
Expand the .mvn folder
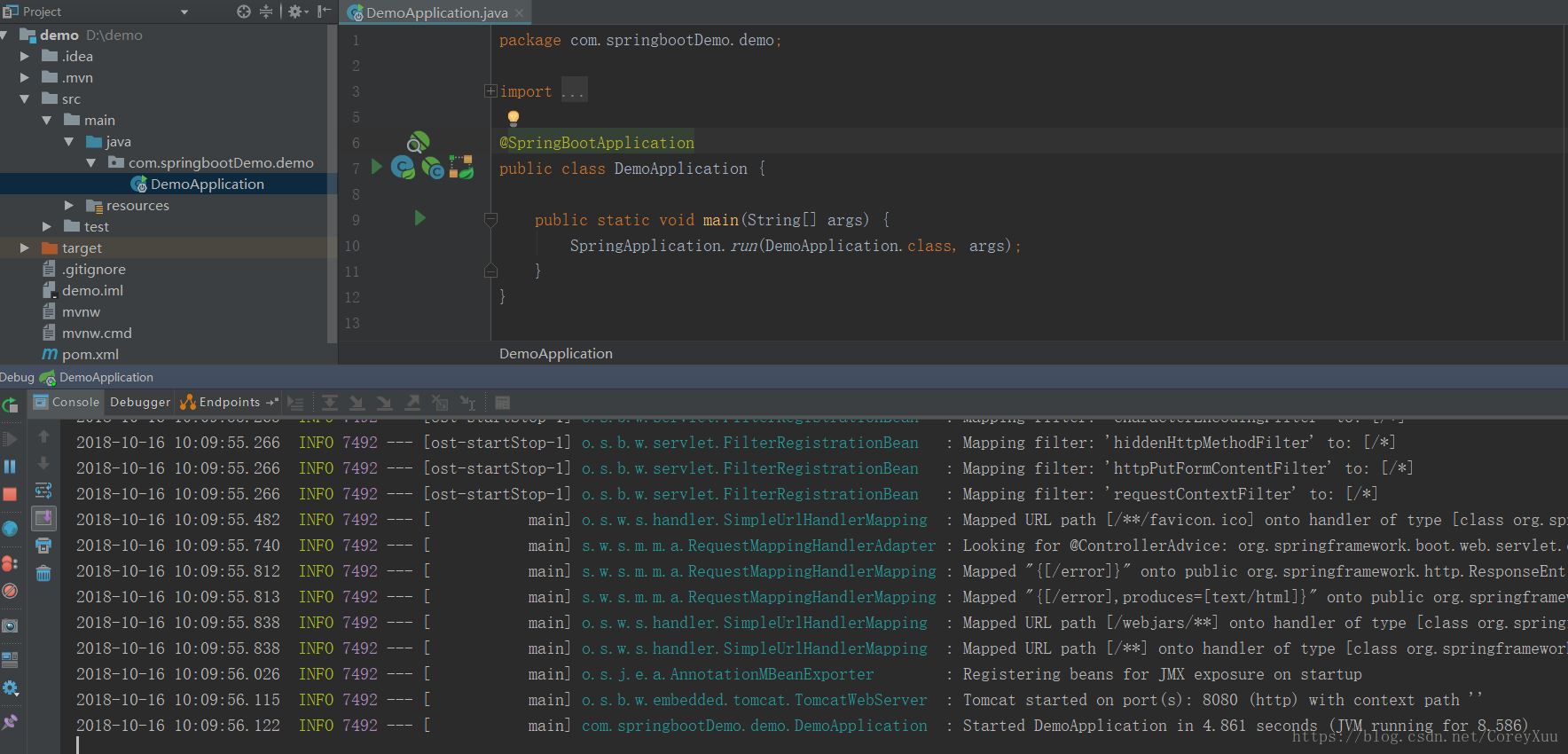tap(25, 78)
